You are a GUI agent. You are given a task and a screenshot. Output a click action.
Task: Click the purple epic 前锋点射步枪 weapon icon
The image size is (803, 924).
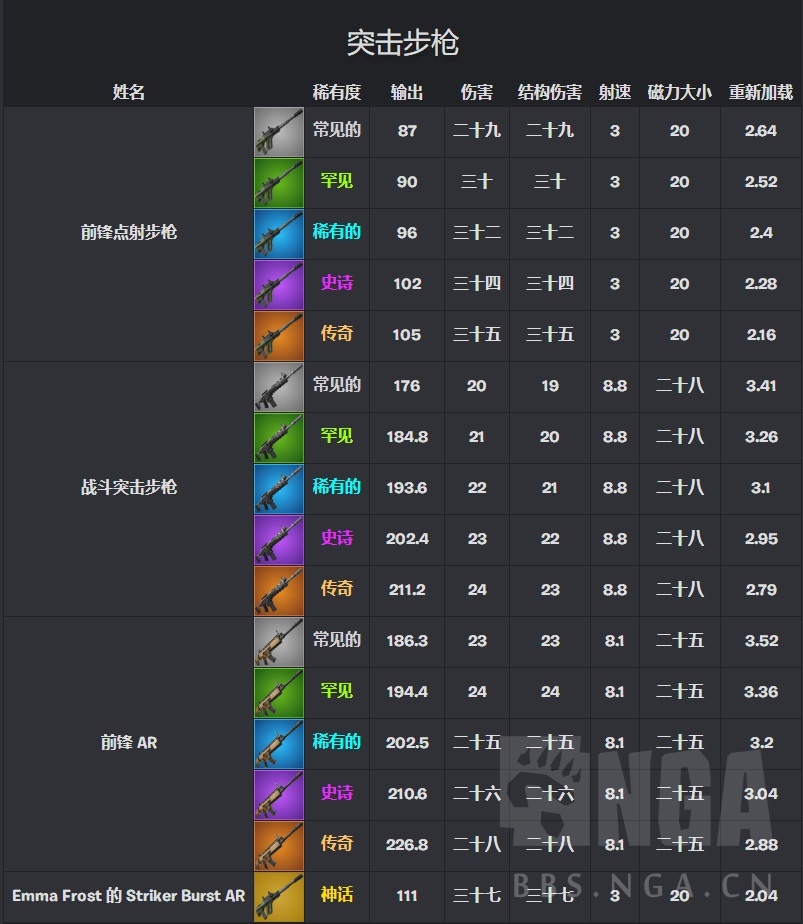(x=279, y=285)
